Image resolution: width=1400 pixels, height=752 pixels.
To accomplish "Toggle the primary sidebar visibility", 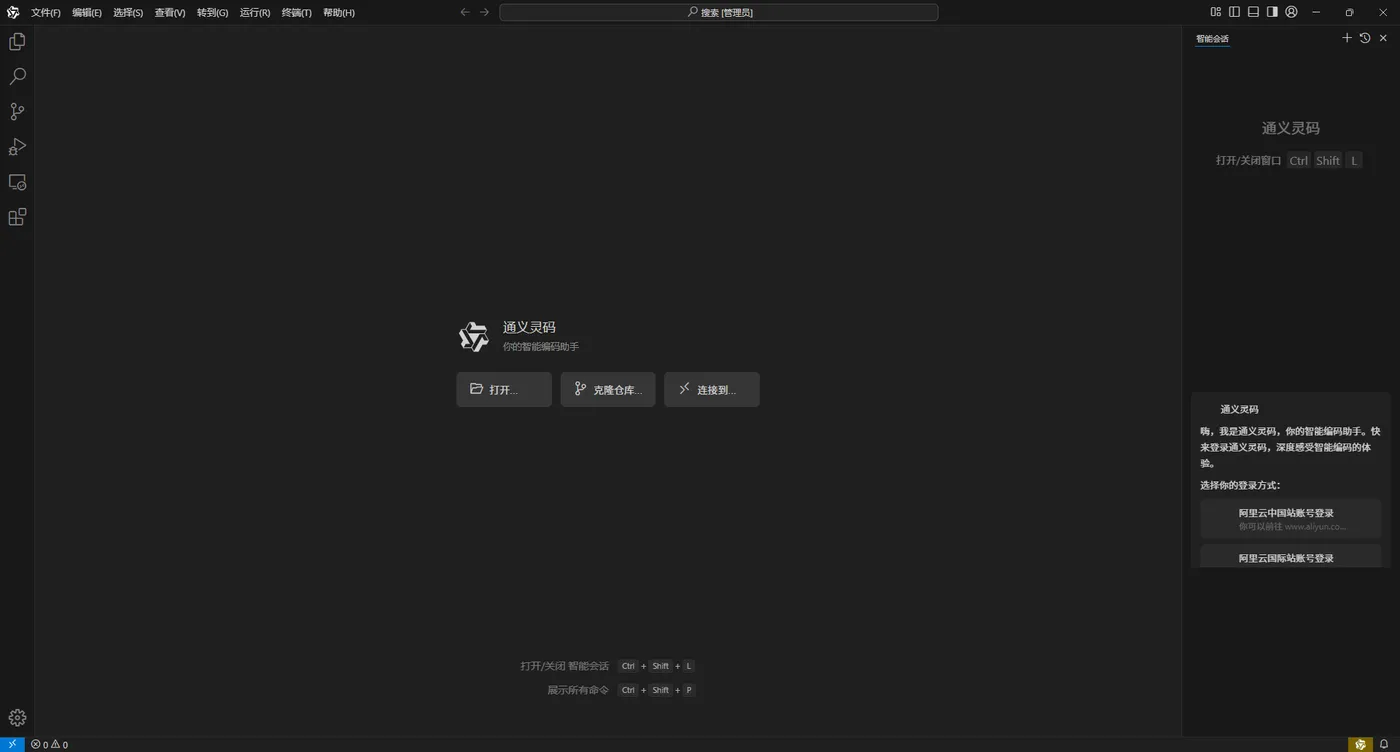I will (x=1235, y=12).
